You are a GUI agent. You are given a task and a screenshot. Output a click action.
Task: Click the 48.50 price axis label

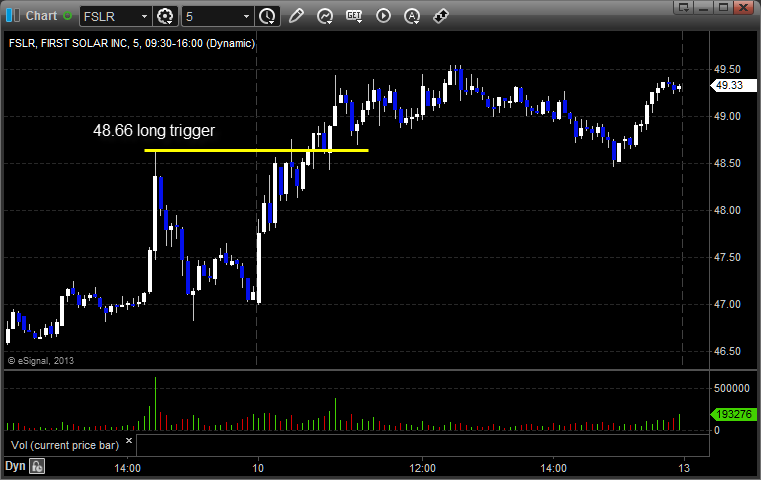click(x=727, y=164)
